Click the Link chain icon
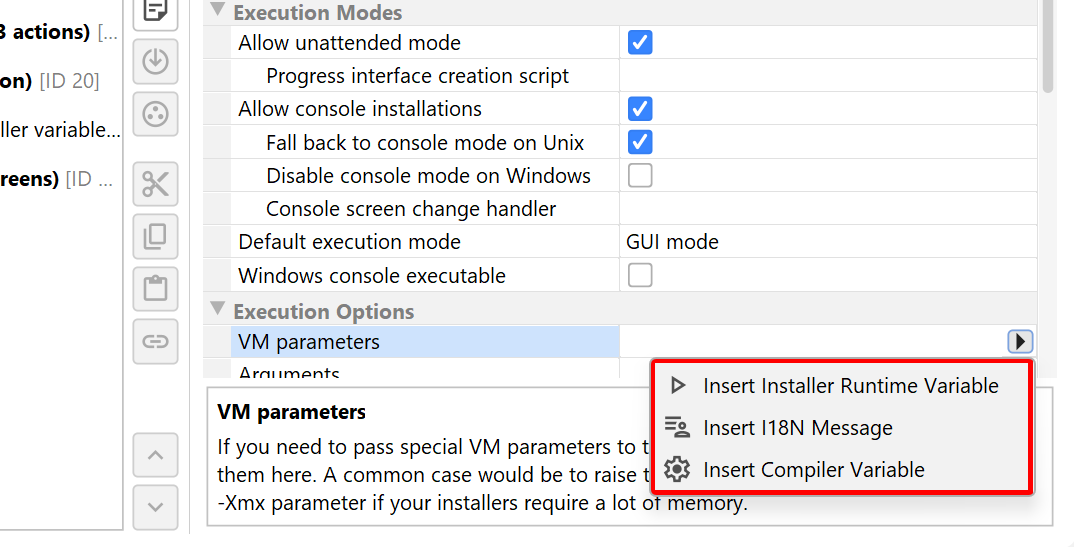 coord(155,341)
